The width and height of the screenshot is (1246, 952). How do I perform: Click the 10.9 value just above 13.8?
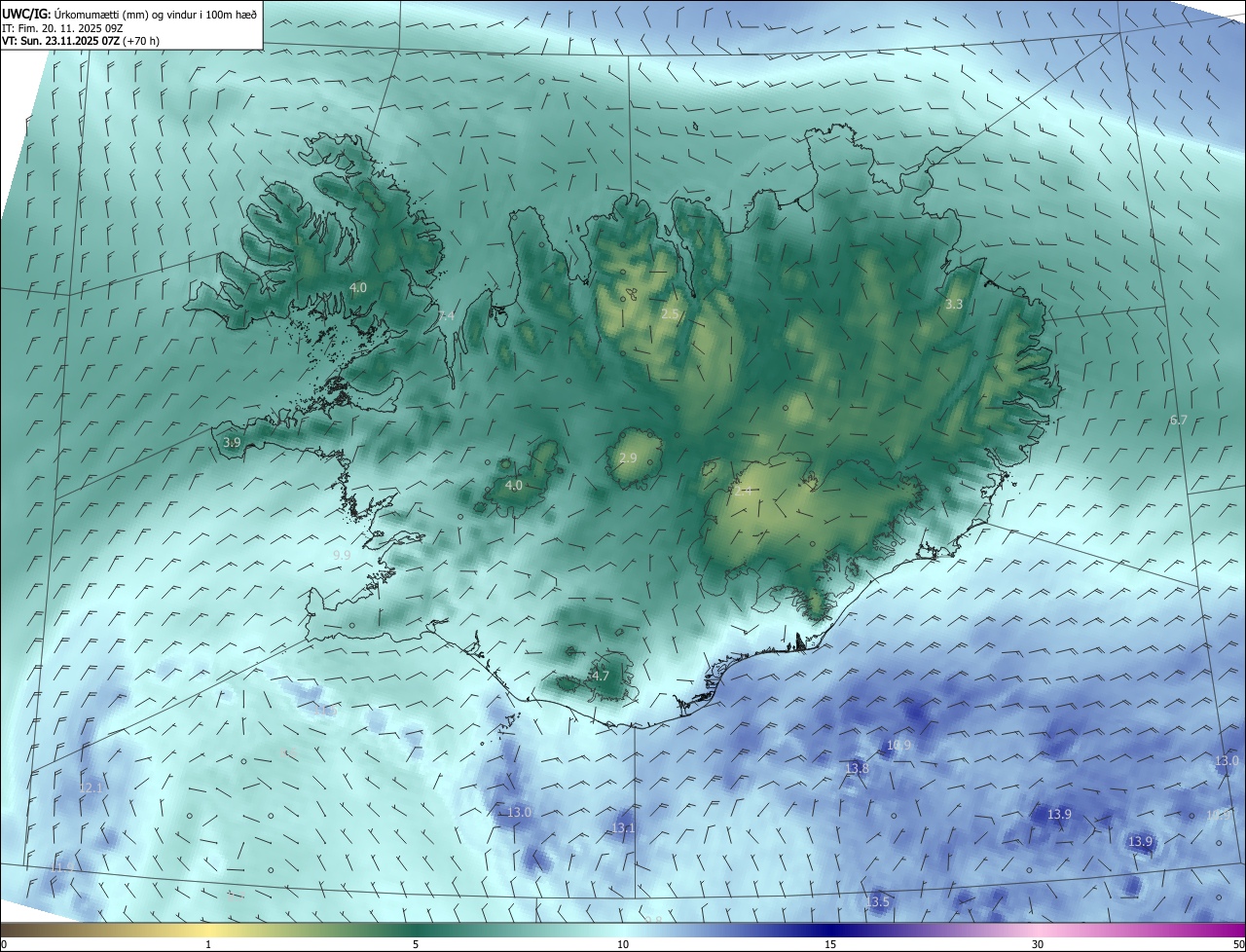click(899, 746)
